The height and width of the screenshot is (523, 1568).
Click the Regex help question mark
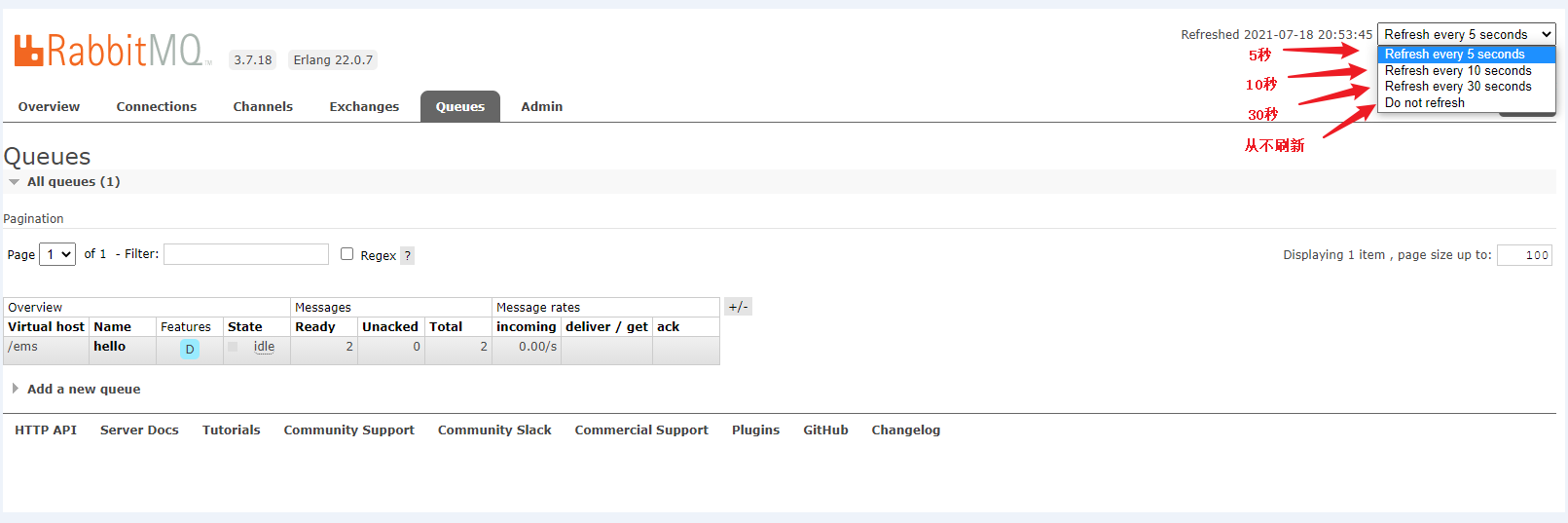(408, 255)
